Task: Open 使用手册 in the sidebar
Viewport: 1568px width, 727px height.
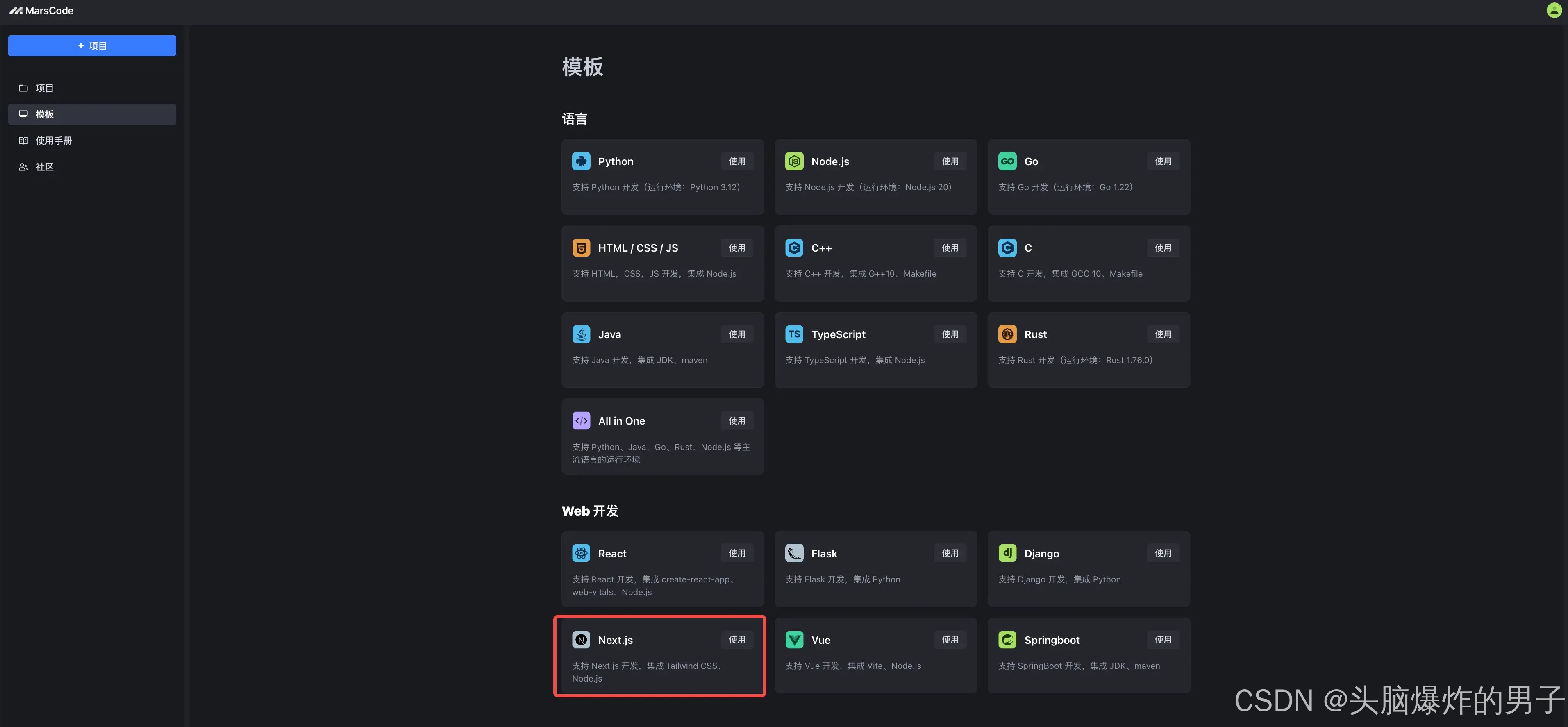Action: (x=54, y=141)
